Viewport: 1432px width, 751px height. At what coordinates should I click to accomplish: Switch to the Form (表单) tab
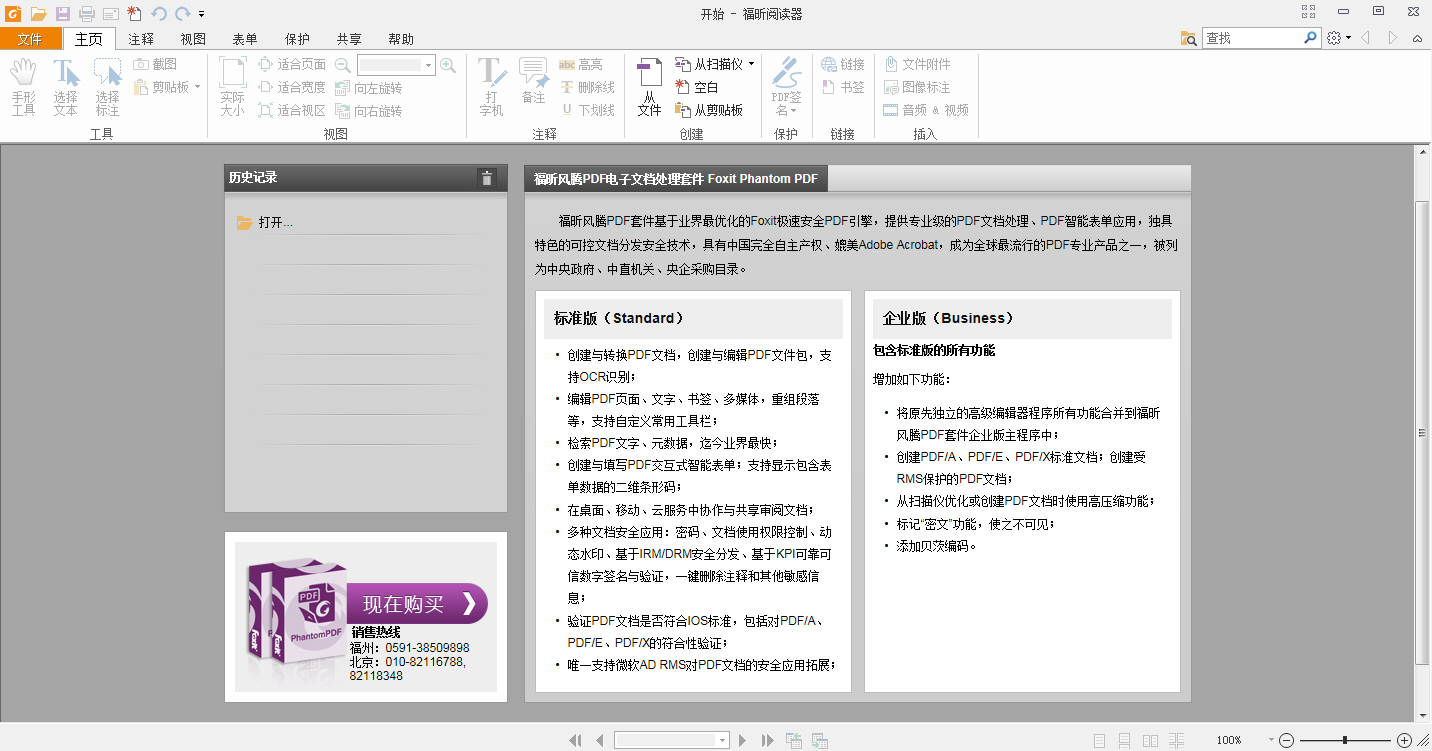pyautogui.click(x=245, y=39)
